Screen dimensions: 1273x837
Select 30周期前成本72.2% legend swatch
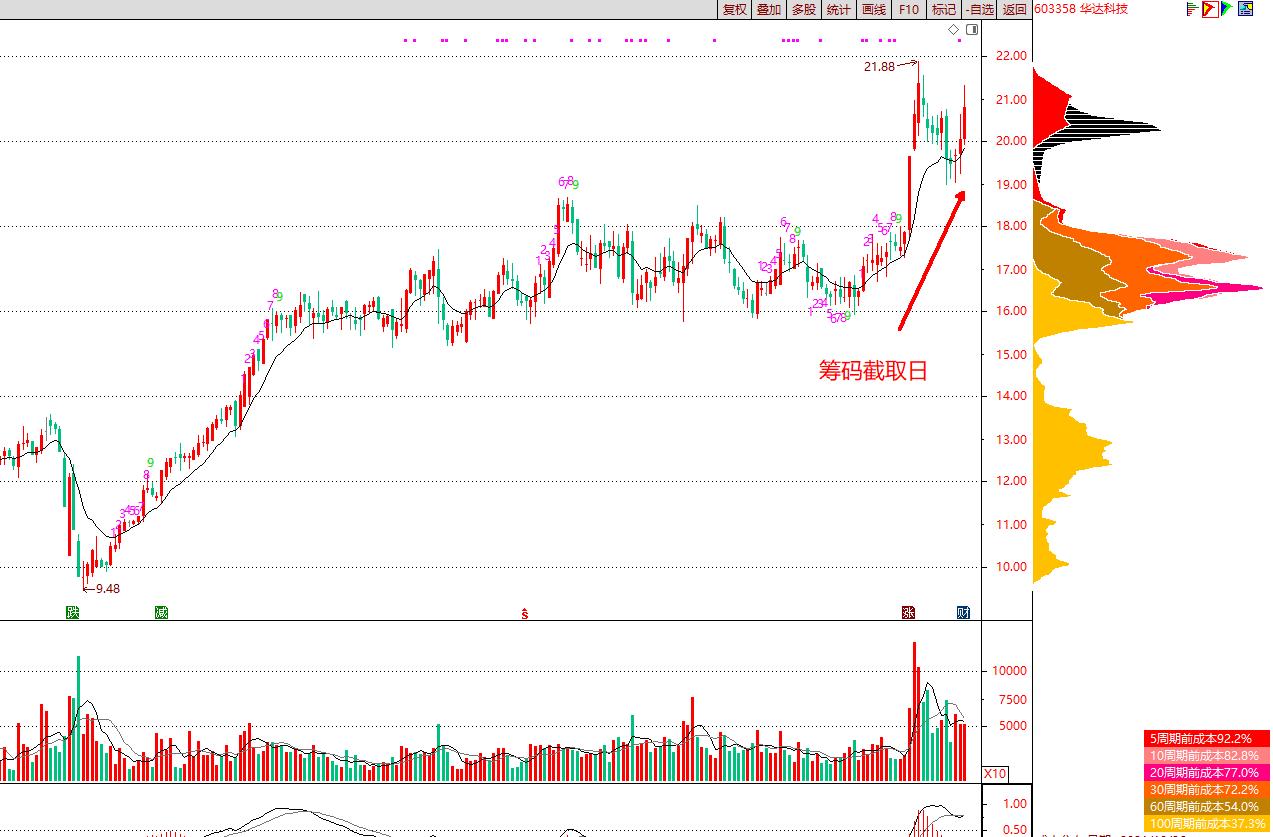click(x=1206, y=789)
